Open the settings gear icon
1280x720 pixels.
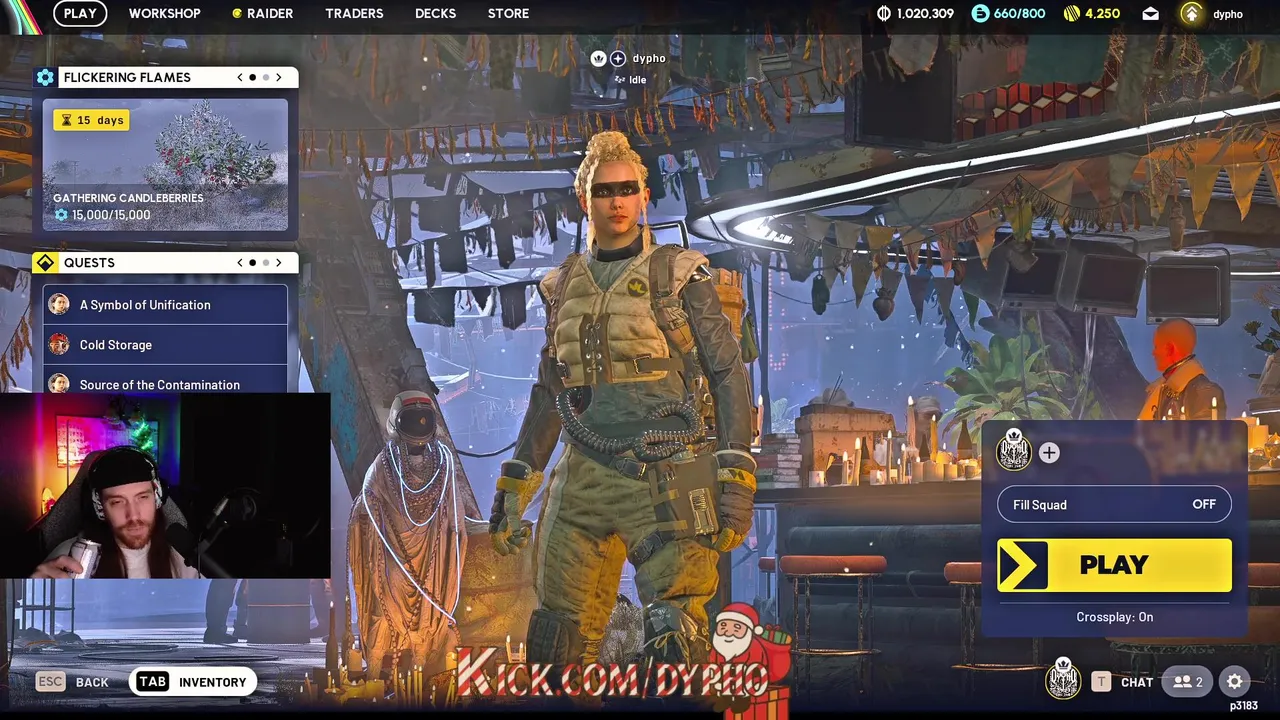click(1235, 682)
